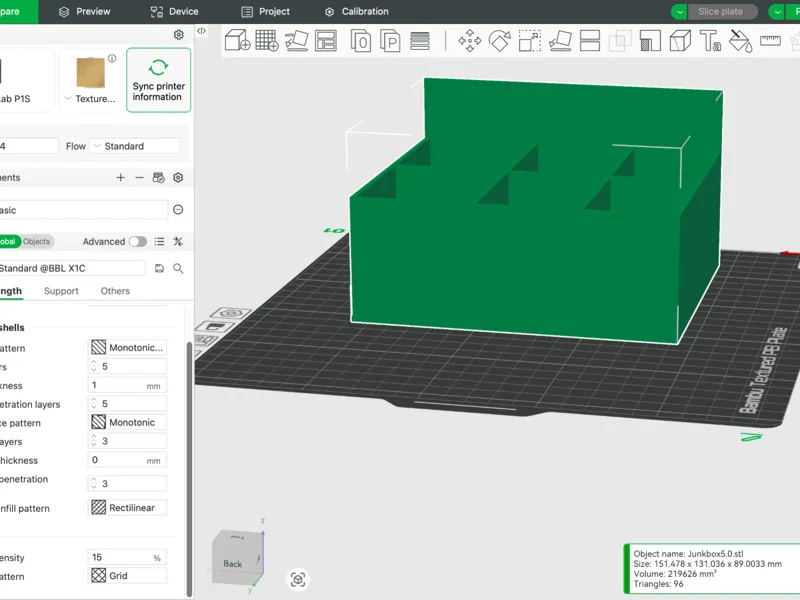Select the Color painting bucket tool

(x=740, y=40)
